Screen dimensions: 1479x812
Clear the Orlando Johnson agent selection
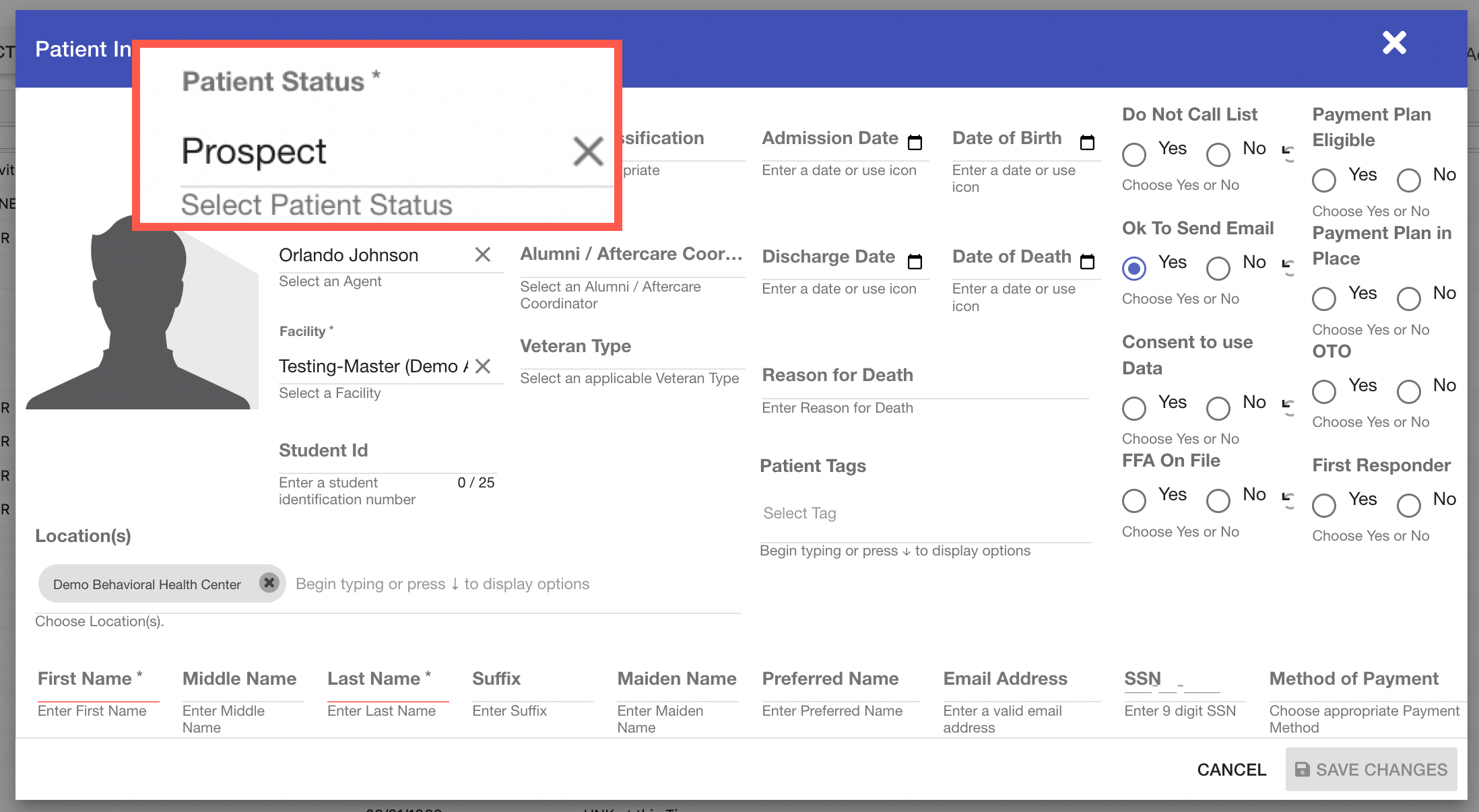[482, 255]
